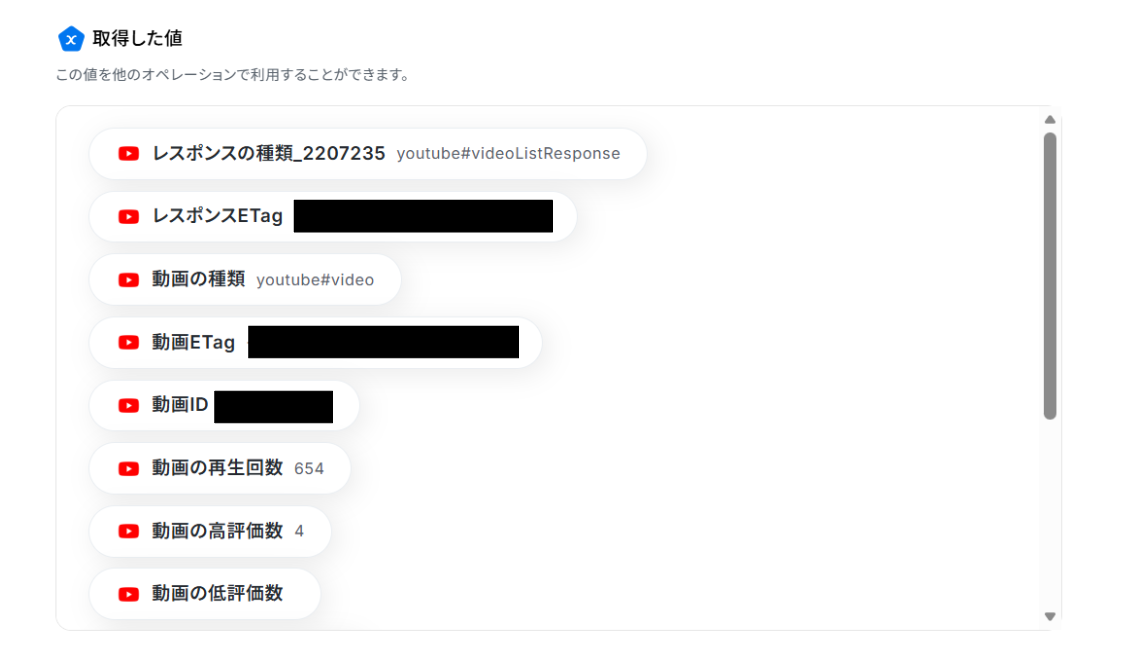The image size is (1133, 656).
Task: Pick the 動画ETag label
Action: click(x=194, y=342)
